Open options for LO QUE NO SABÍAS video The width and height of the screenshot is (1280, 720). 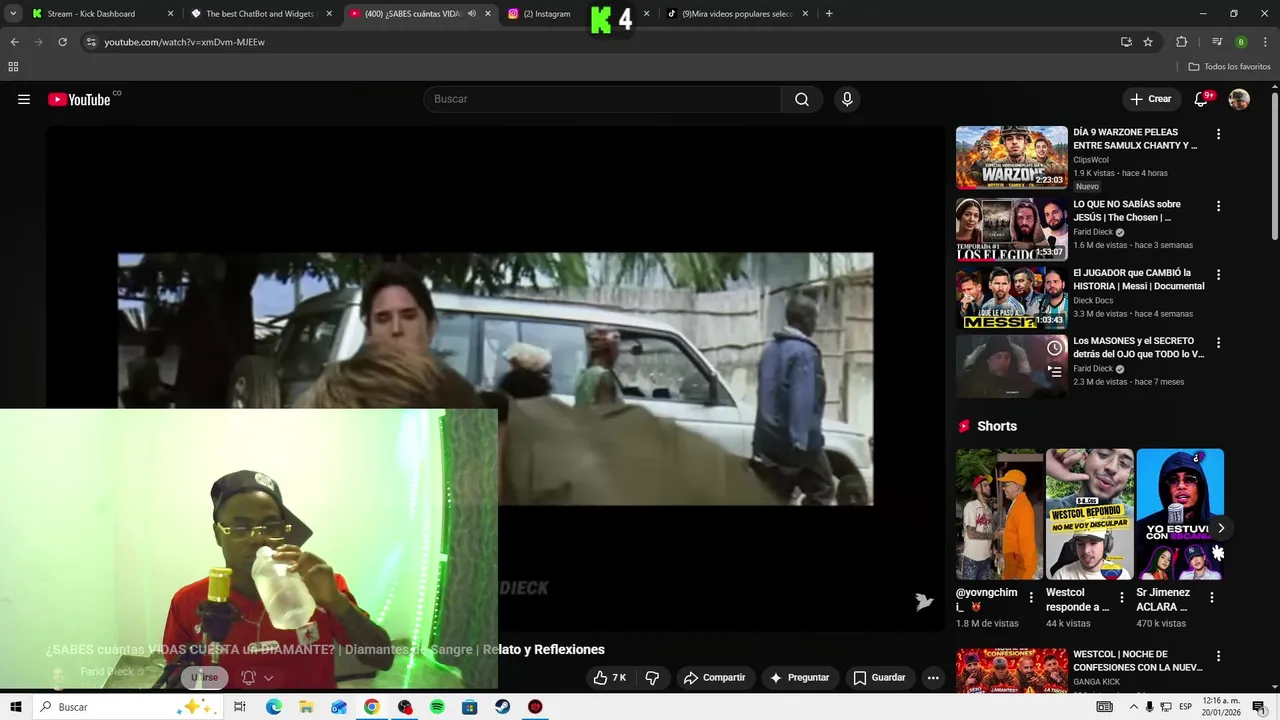[x=1218, y=206]
